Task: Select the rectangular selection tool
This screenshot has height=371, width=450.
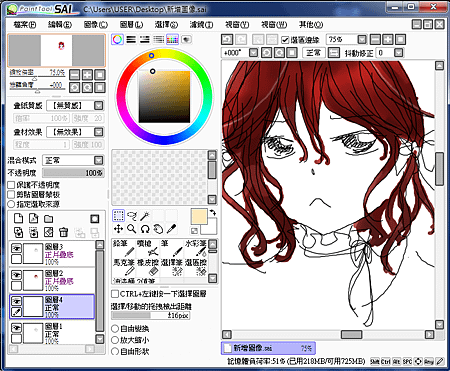Action: pos(118,216)
